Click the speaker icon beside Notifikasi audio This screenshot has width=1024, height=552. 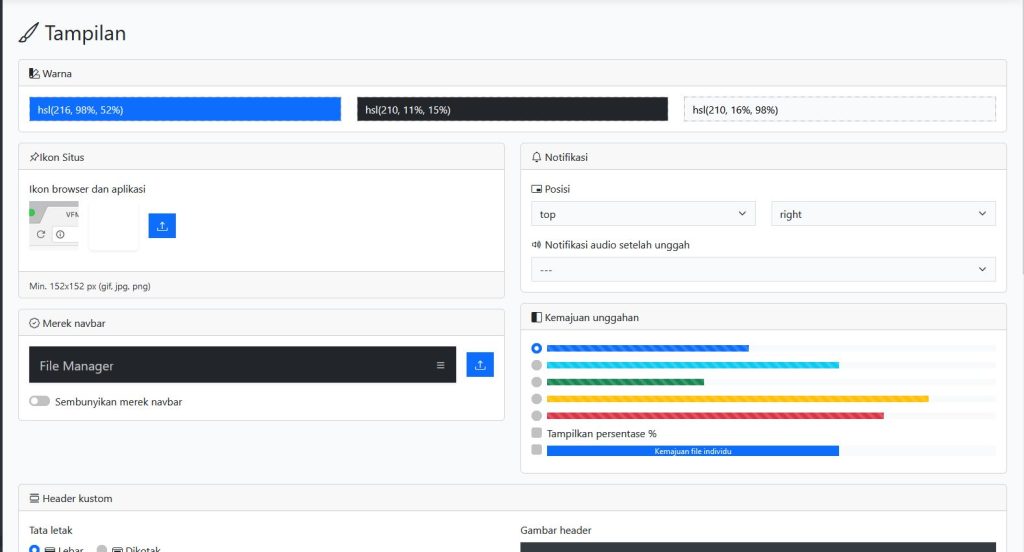[536, 244]
